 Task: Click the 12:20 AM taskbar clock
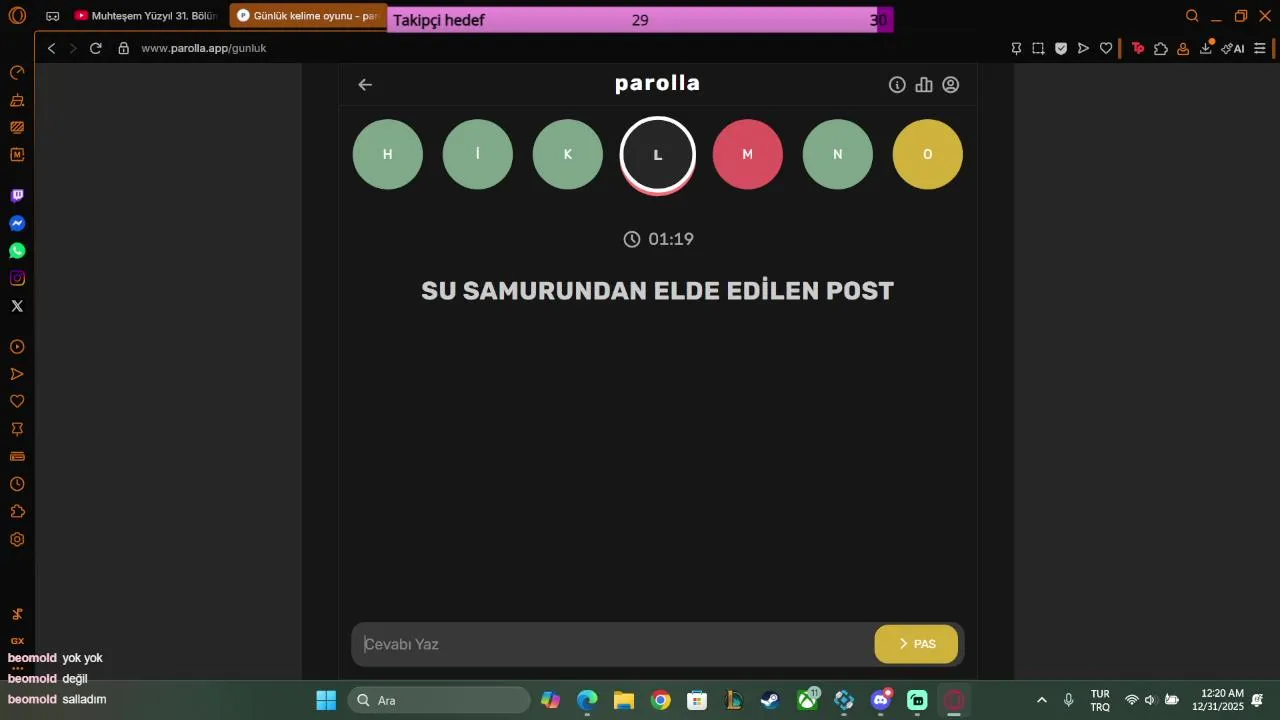point(1218,700)
